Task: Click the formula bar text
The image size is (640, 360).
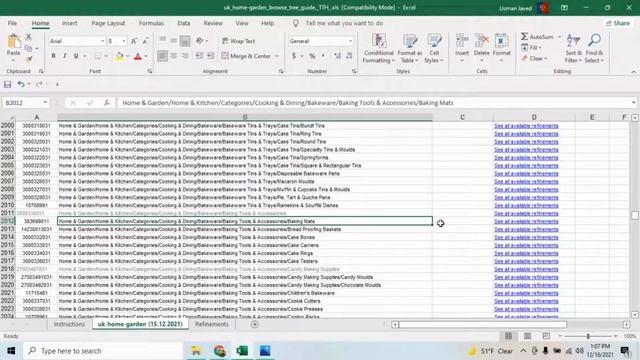Action: point(288,103)
